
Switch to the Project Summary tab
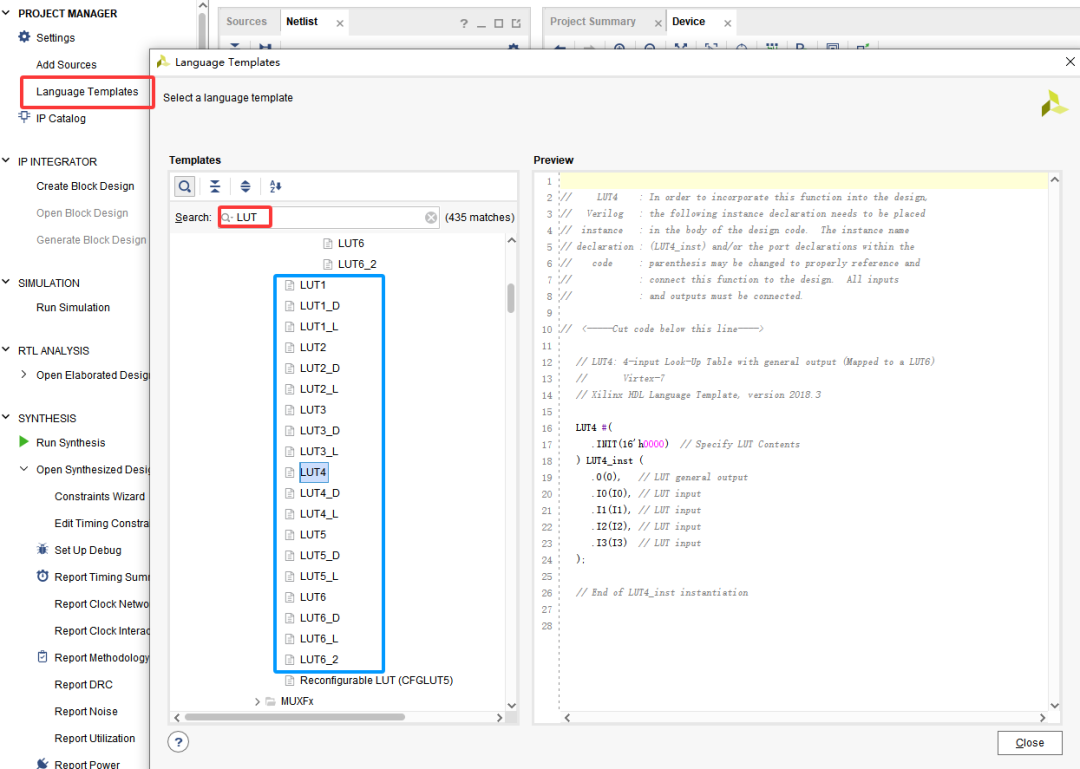[592, 21]
